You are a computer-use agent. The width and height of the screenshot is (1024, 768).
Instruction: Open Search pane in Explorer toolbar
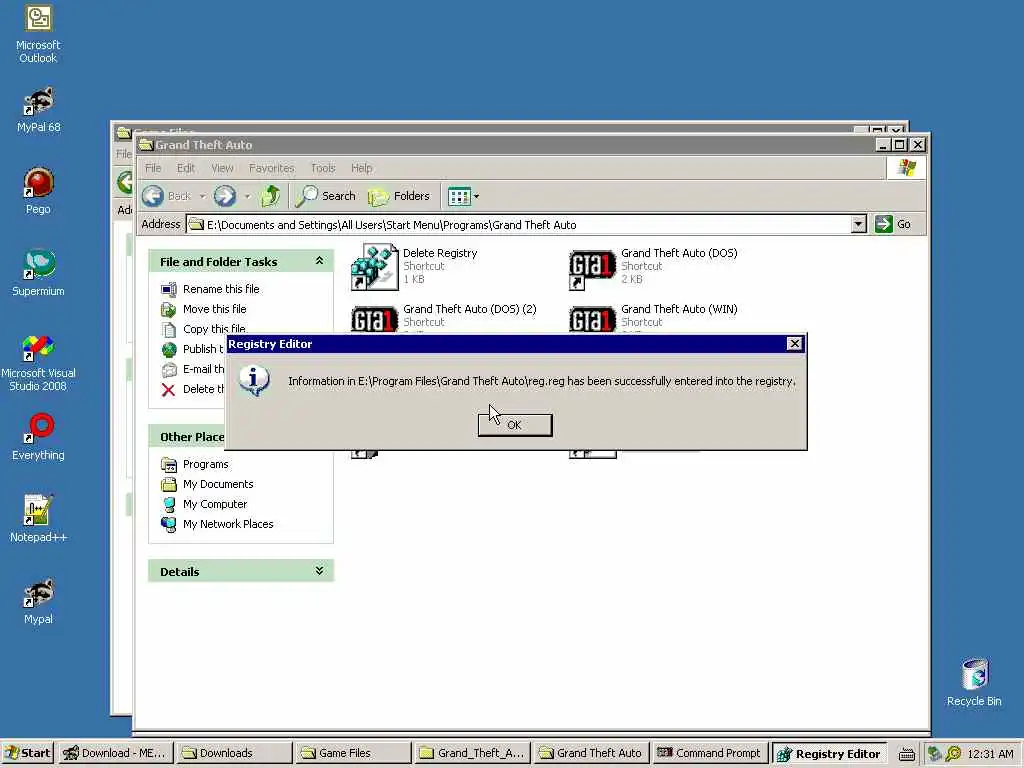click(x=325, y=196)
